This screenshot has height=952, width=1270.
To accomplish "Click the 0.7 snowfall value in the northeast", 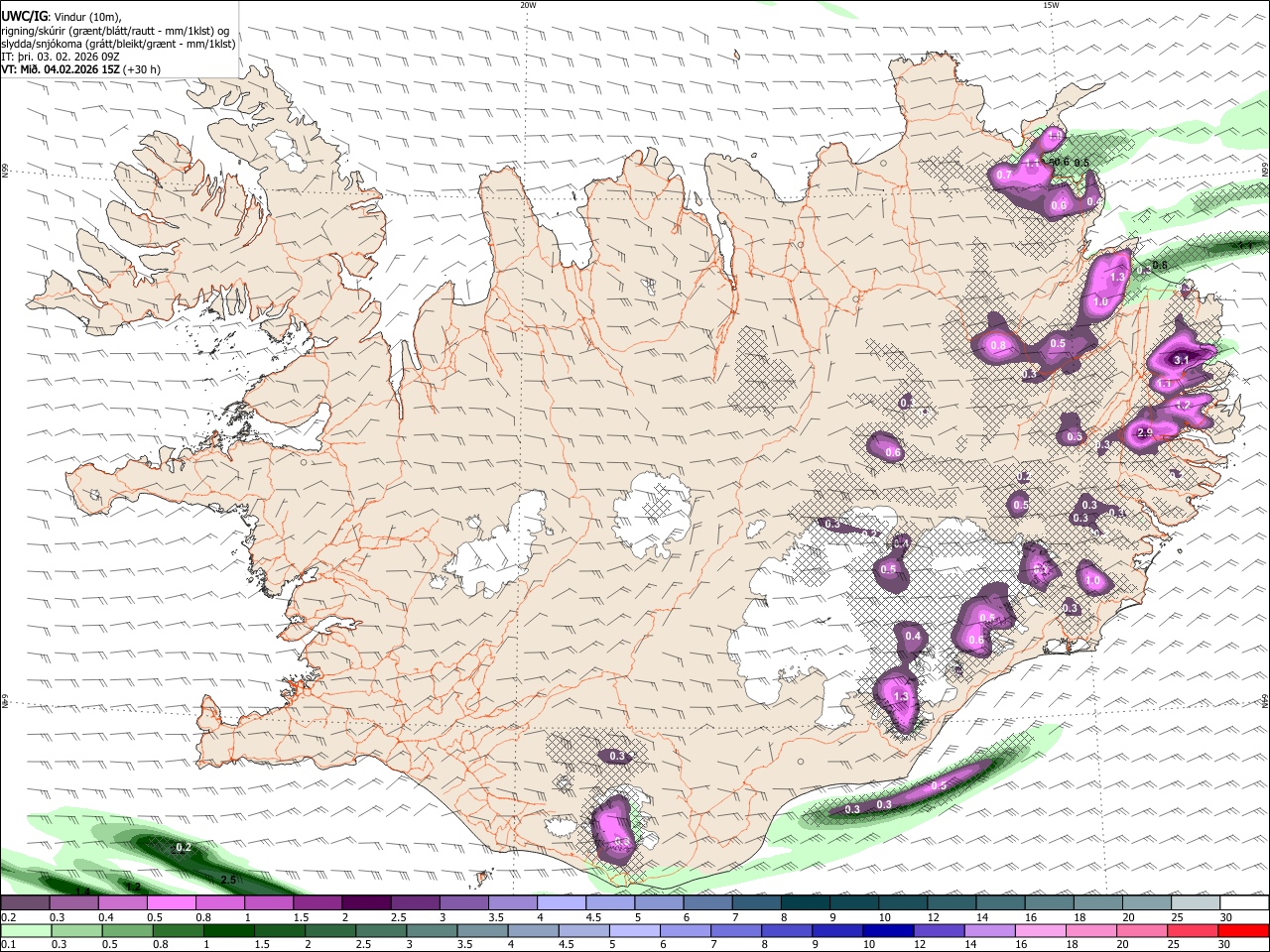I will pos(1004,175).
